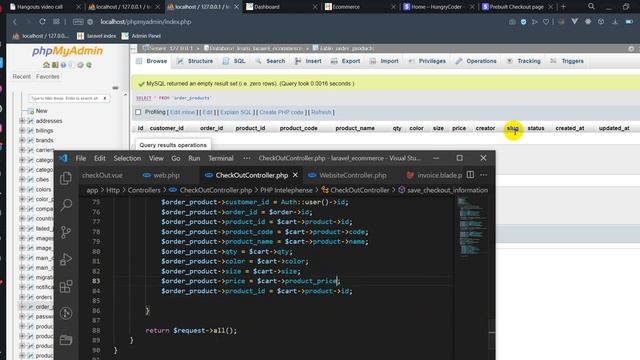Click the phpMyAdmin logo
Screen dimensions: 640x360
pyautogui.click(x=67, y=51)
